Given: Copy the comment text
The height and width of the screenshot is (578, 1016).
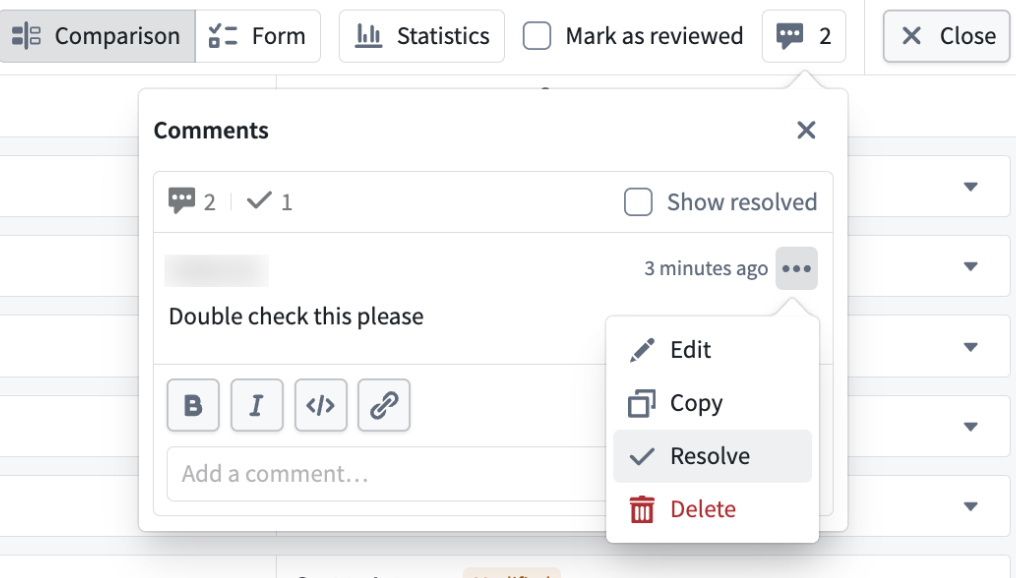Looking at the screenshot, I should (697, 402).
